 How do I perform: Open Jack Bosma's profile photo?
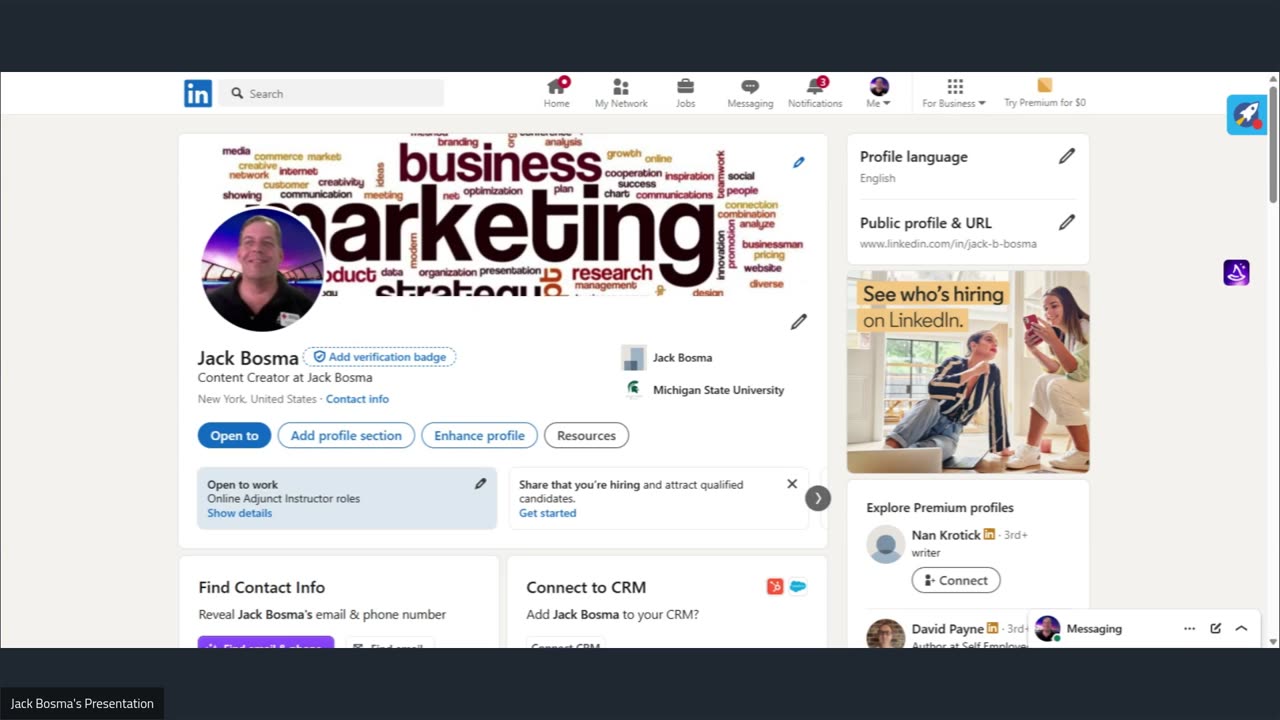pyautogui.click(x=262, y=269)
